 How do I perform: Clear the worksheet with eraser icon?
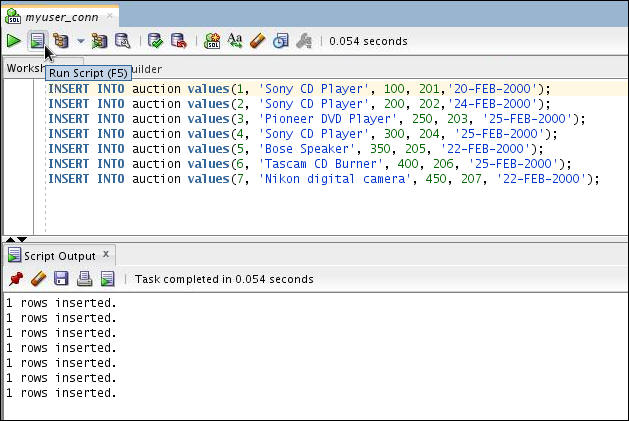(258, 41)
